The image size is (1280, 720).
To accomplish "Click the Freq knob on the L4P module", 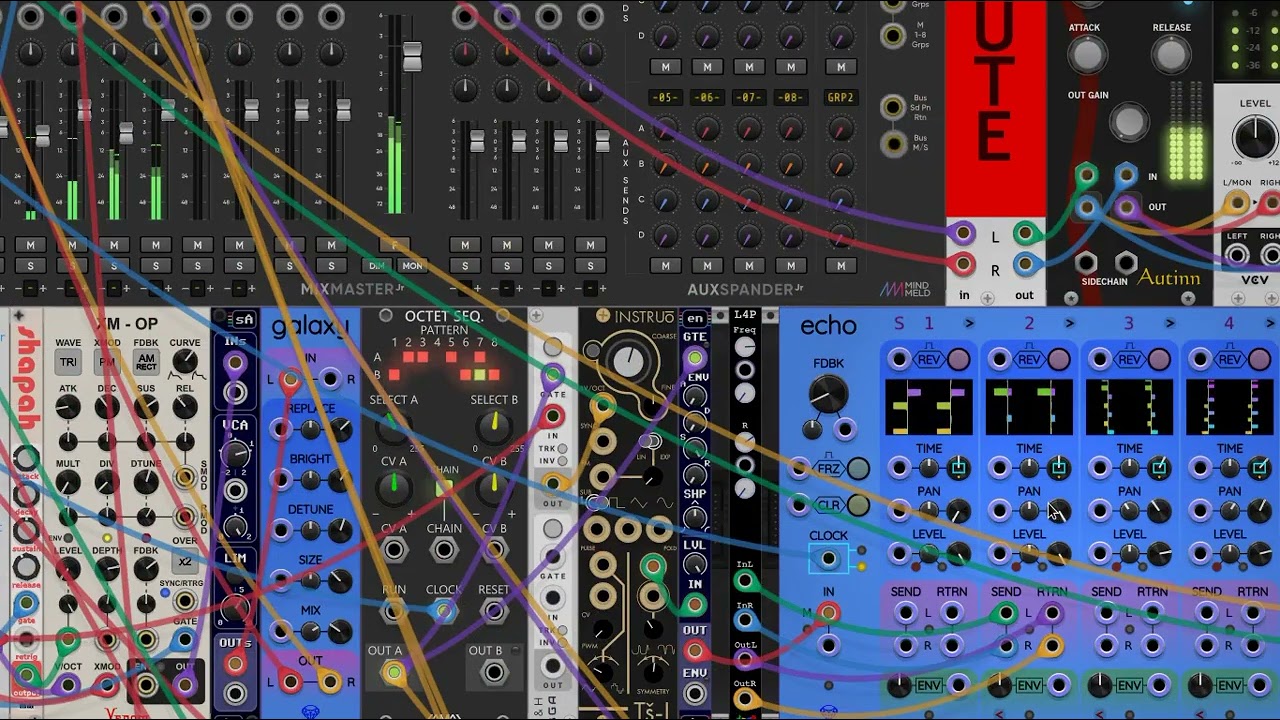I will pos(745,347).
